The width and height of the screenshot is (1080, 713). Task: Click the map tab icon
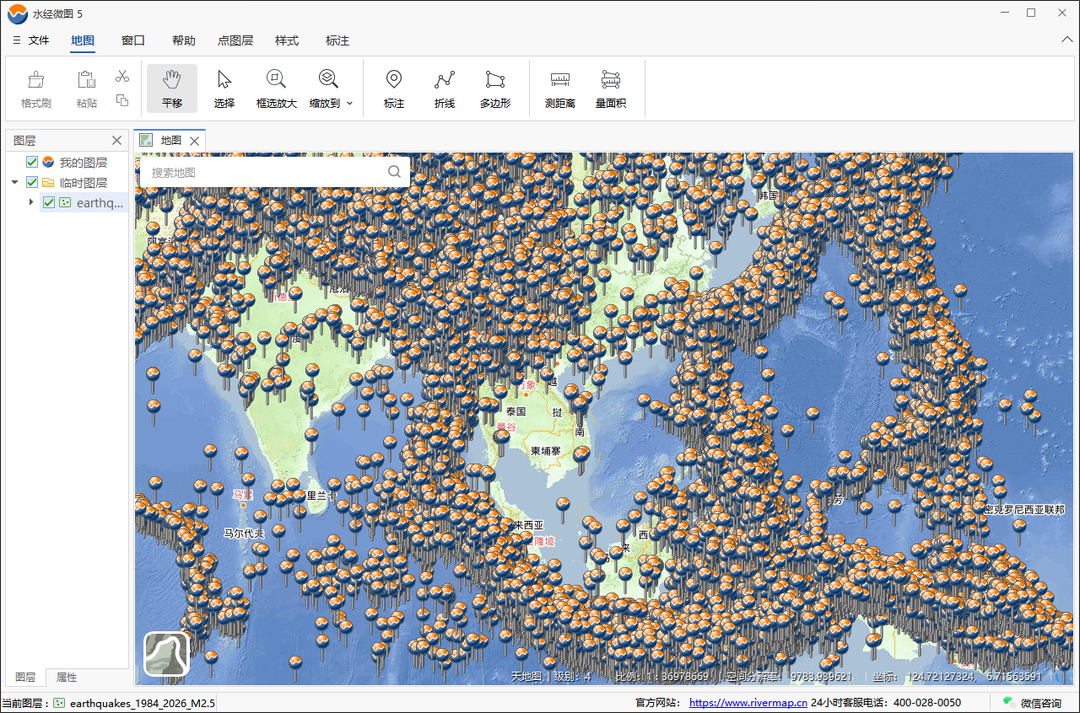[146, 141]
